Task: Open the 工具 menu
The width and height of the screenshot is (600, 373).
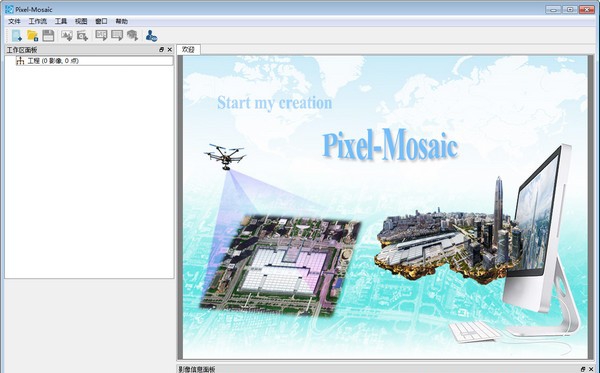Action: point(61,21)
